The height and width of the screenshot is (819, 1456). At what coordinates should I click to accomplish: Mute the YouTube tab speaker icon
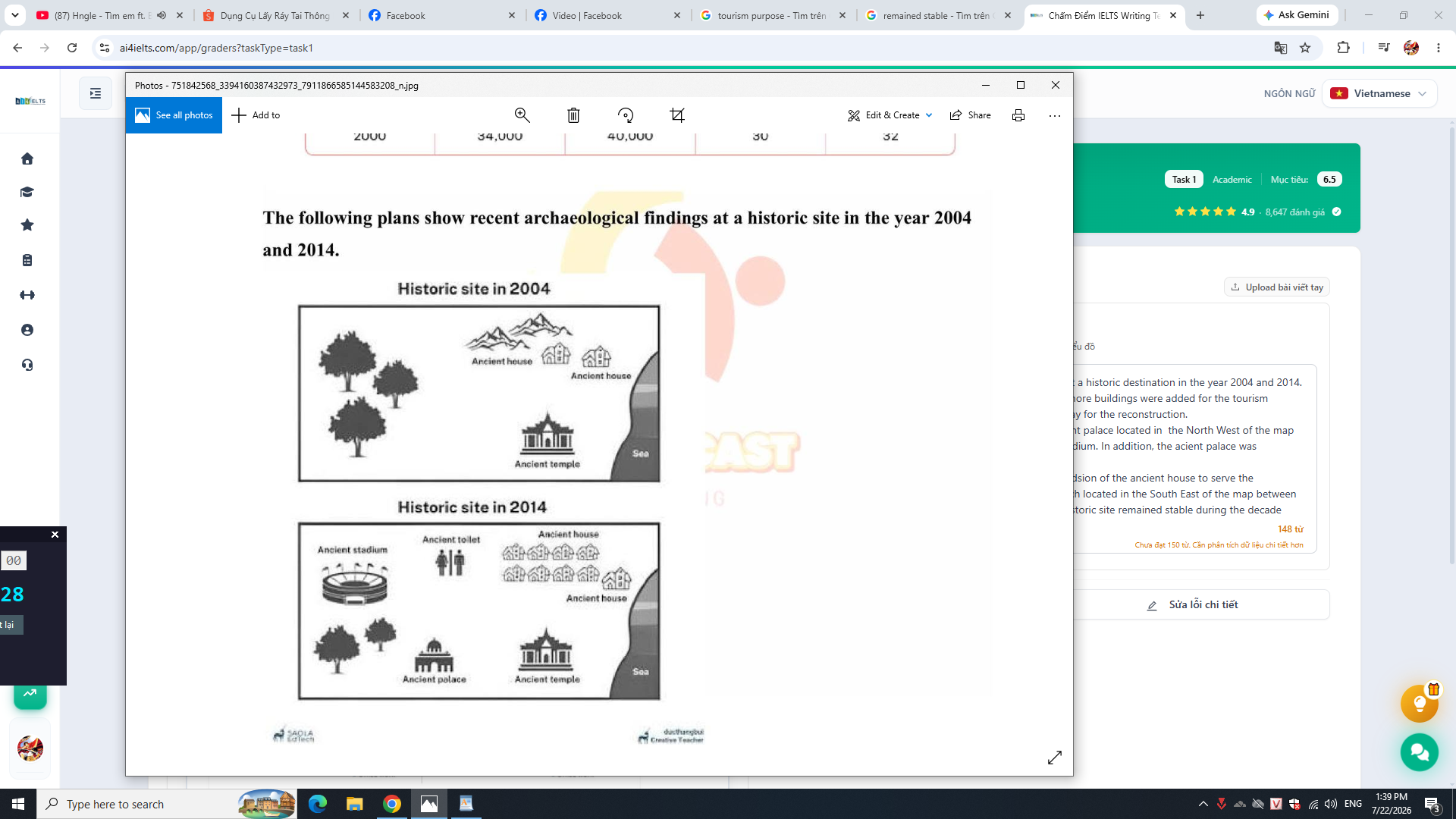162,15
